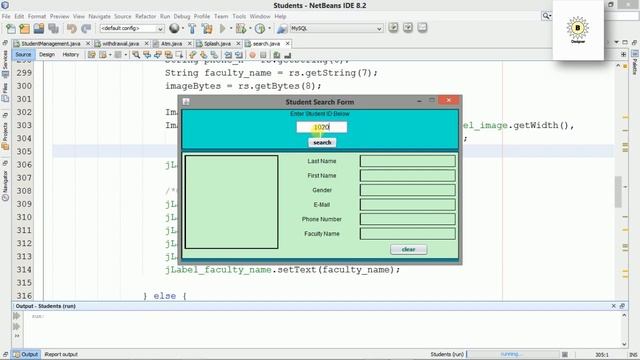The width and height of the screenshot is (640, 360).
Task: Switch to Splash.java tab
Action: 218,43
